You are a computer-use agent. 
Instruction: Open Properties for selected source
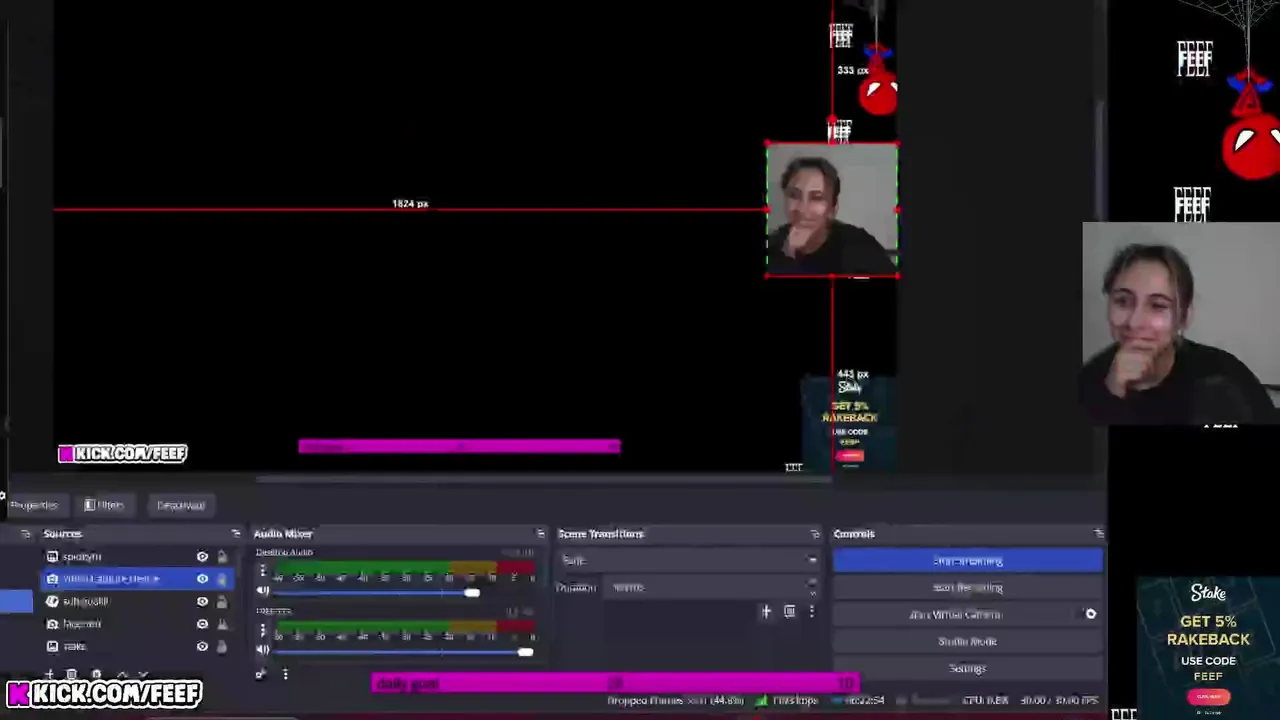coord(34,505)
